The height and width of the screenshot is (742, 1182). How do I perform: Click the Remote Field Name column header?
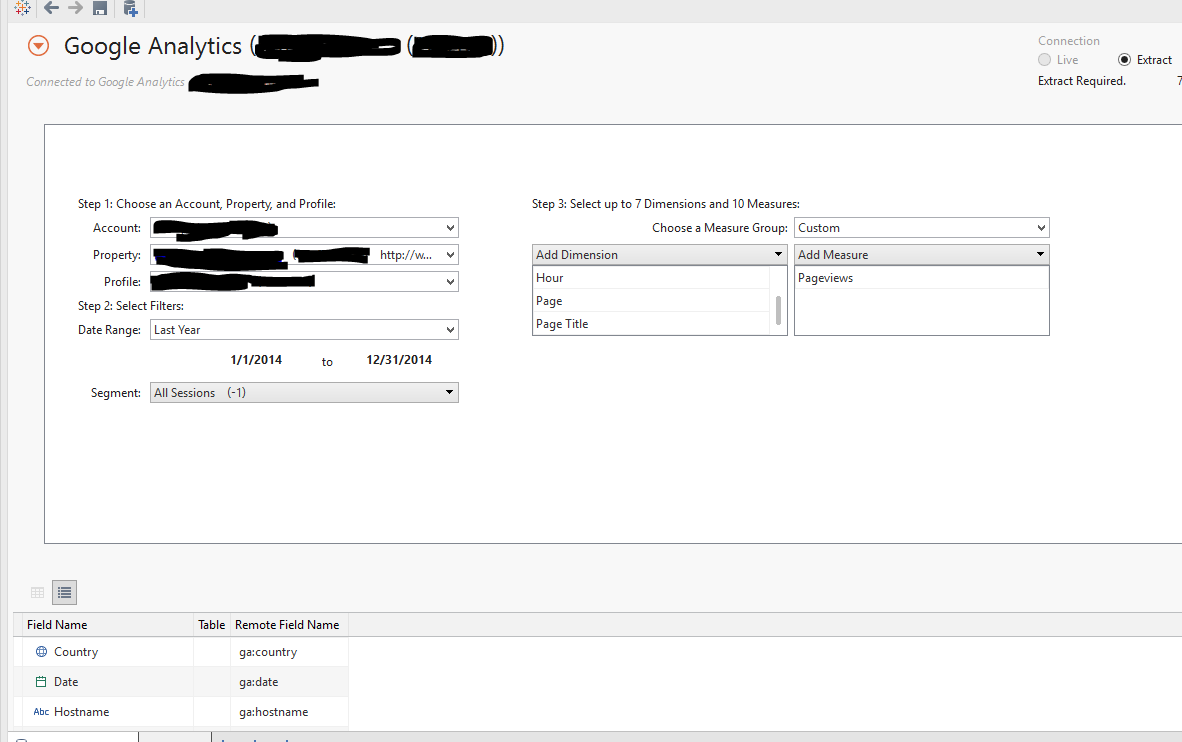tap(289, 625)
